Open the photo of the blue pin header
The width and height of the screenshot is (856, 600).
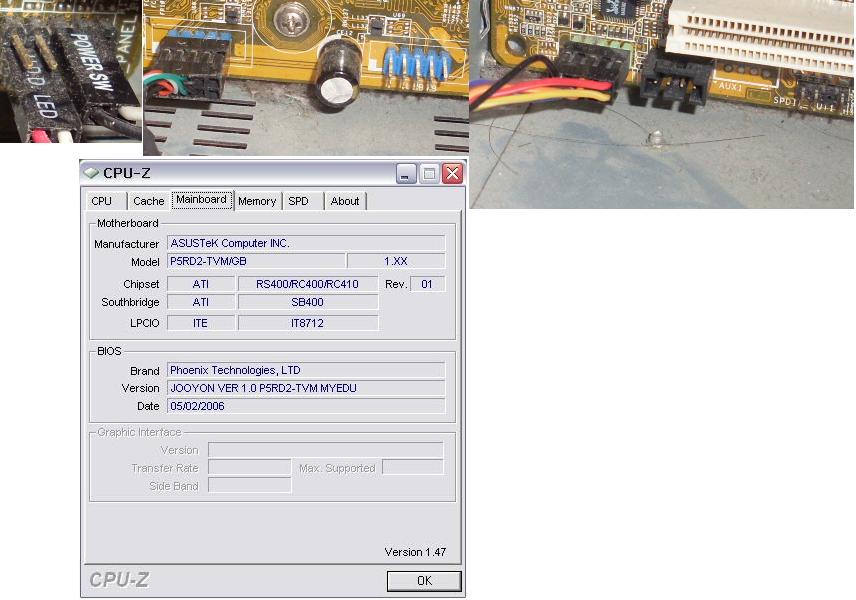(x=306, y=78)
